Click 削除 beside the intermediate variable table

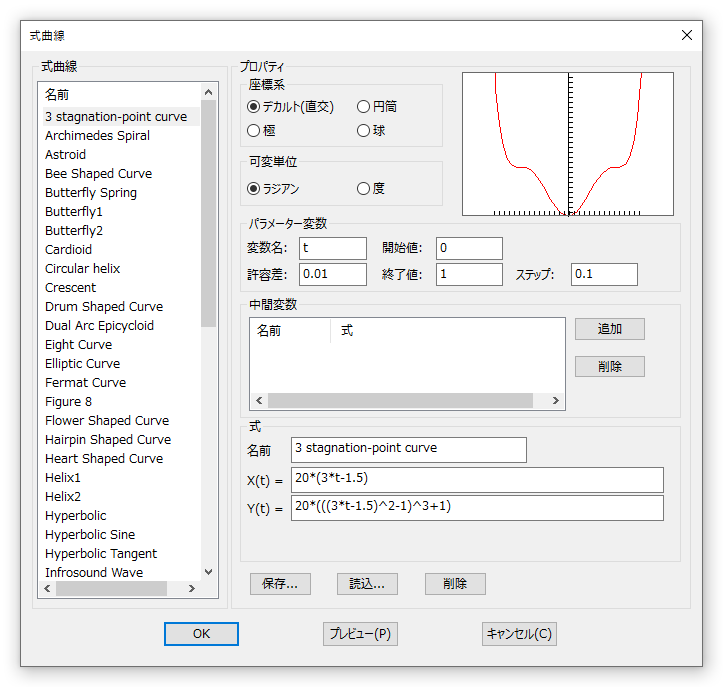(610, 367)
